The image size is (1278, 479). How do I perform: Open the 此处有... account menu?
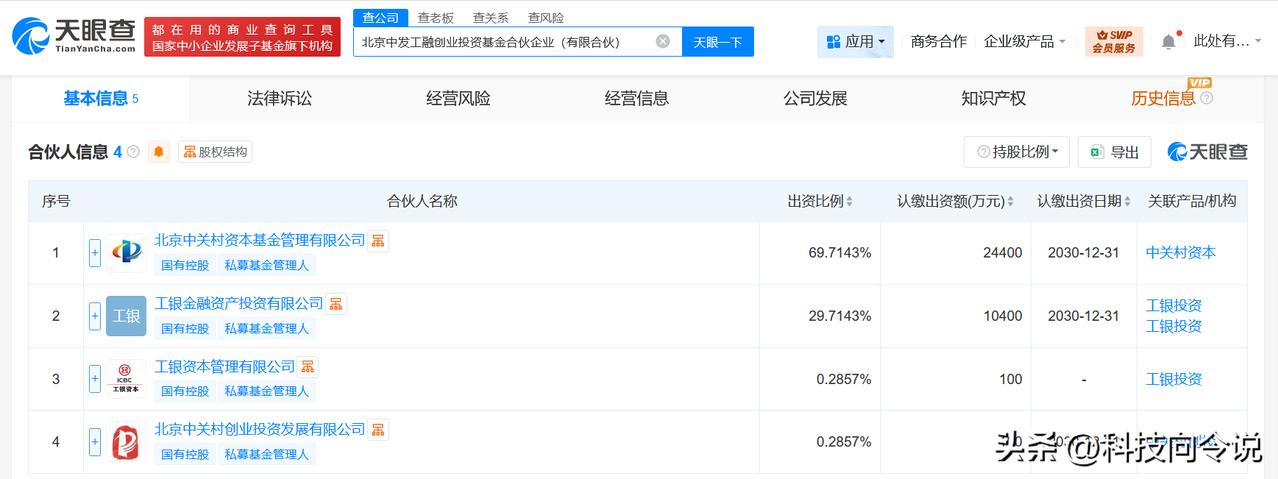tap(1227, 41)
